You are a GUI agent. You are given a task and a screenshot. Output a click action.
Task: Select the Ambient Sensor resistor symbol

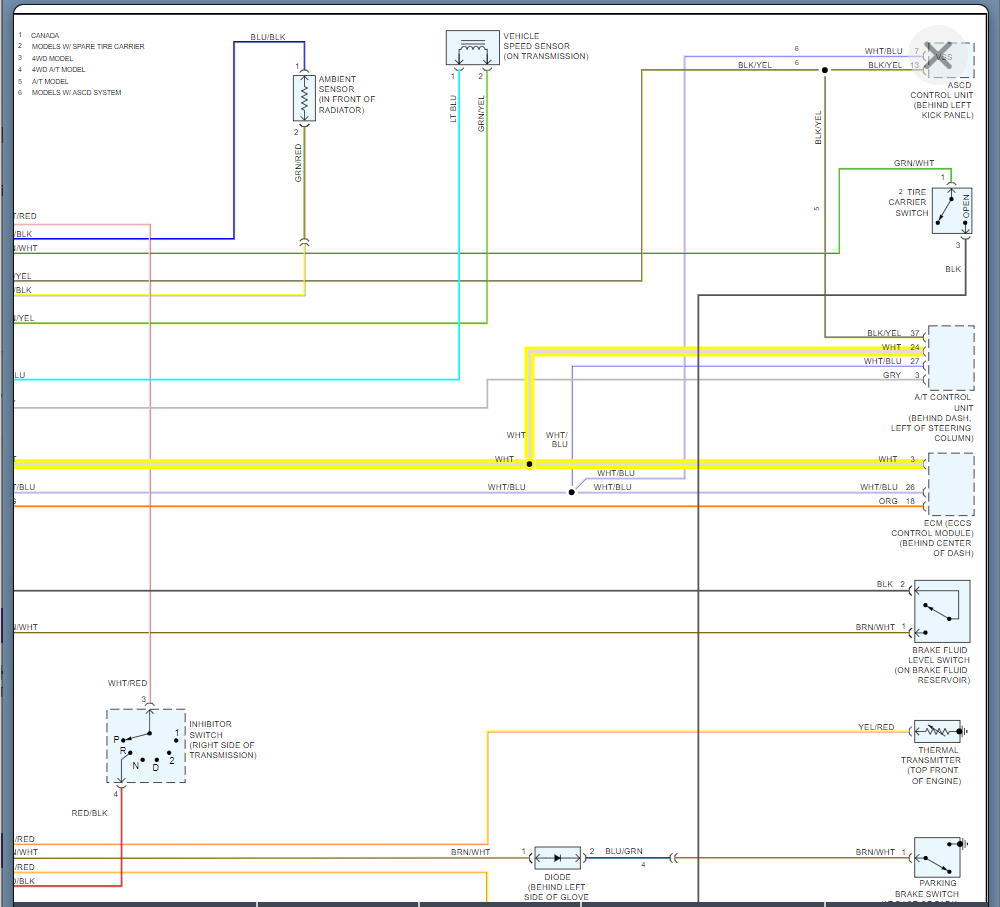coord(304,98)
